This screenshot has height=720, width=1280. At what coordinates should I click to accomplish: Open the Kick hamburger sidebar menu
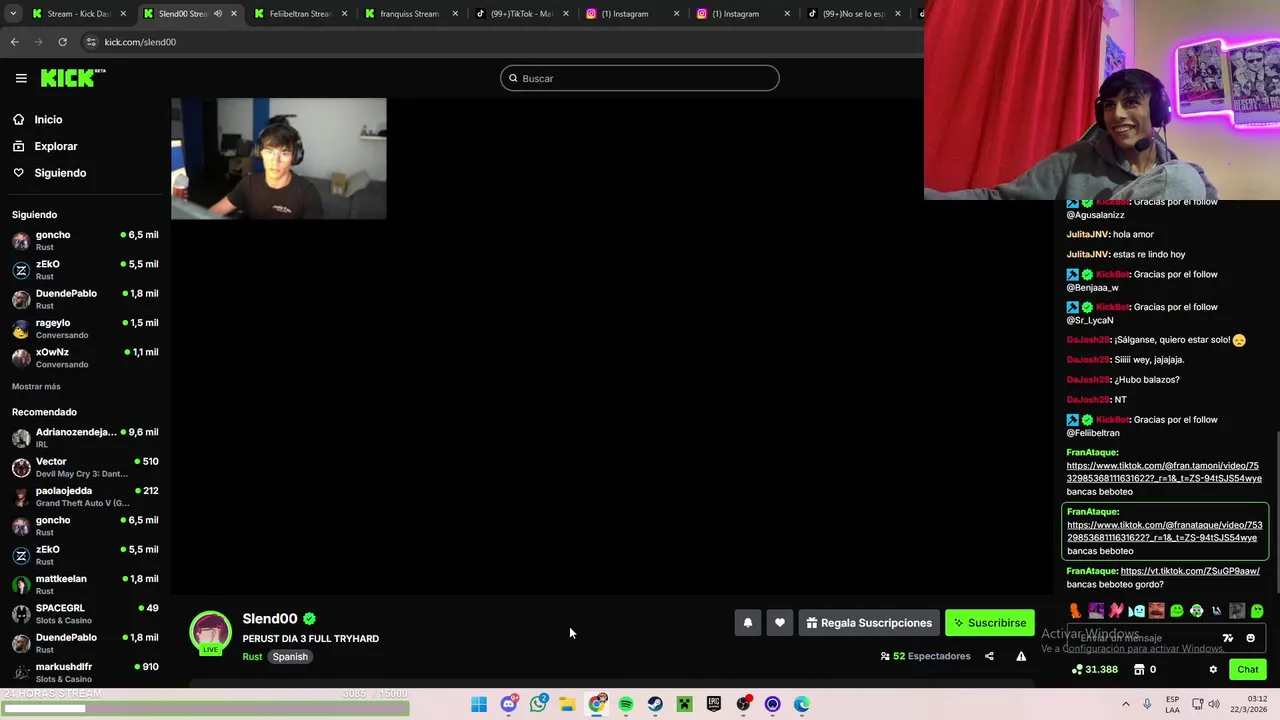(21, 78)
